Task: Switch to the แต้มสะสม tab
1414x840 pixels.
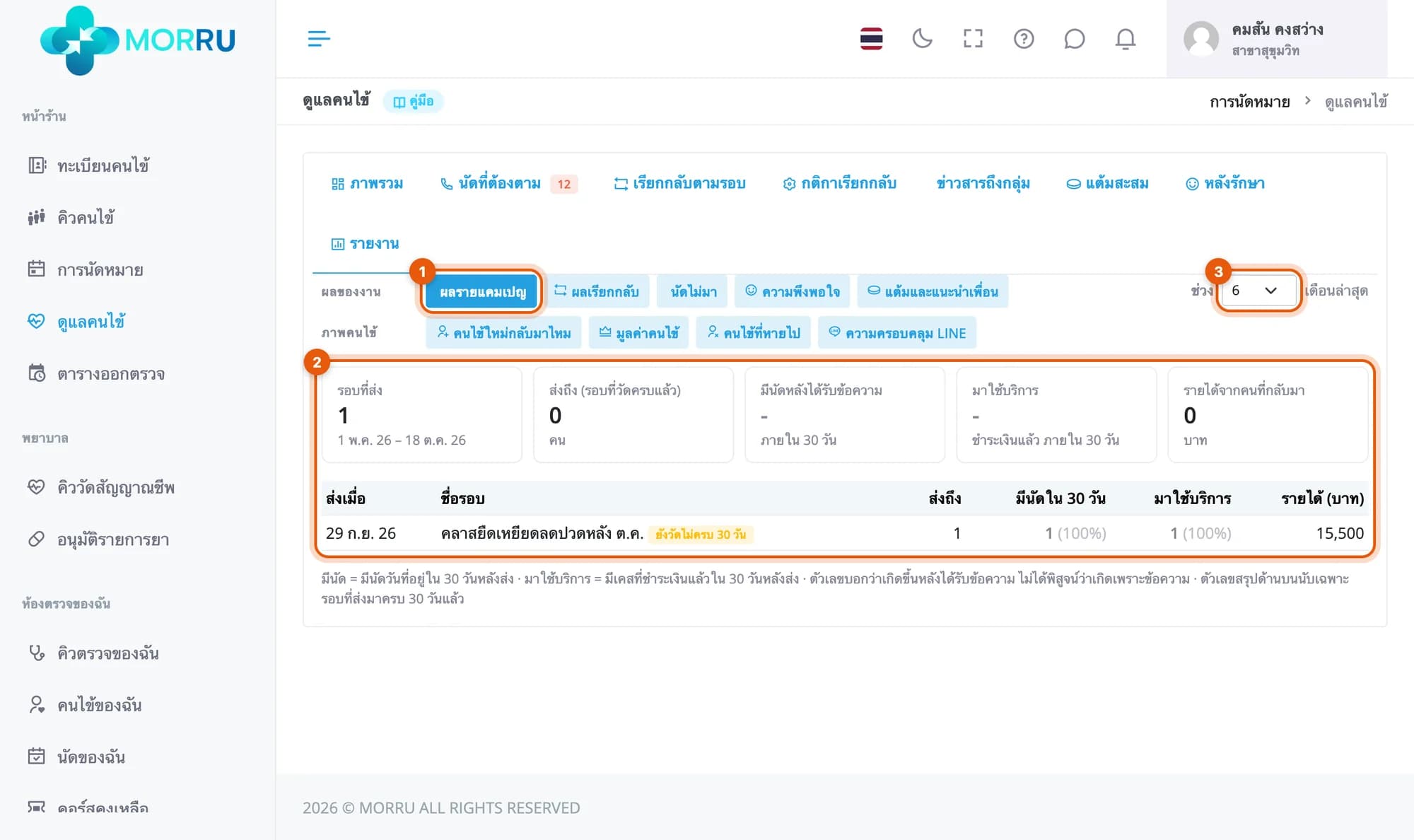Action: [x=1108, y=184]
